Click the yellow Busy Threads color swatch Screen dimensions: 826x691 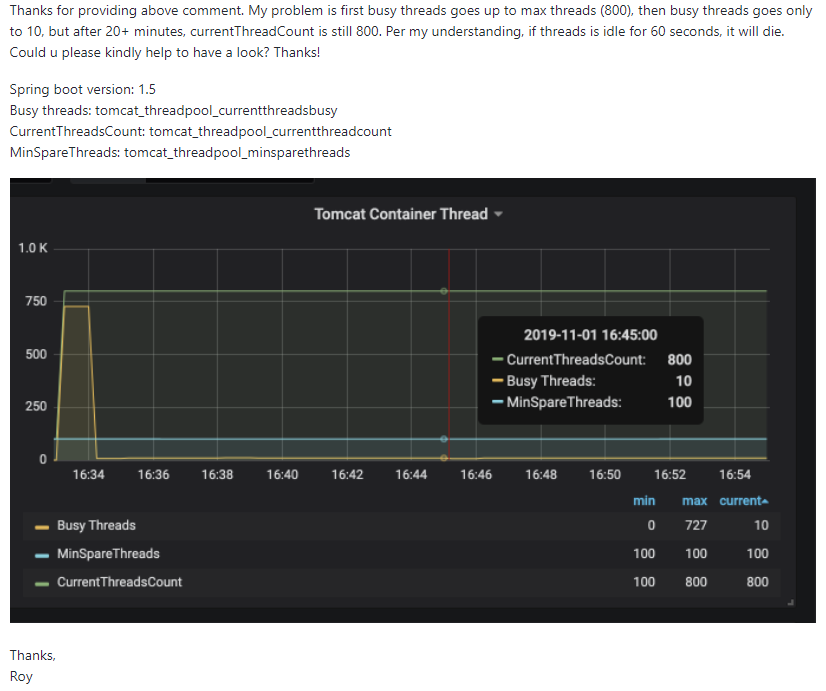[x=42, y=527]
